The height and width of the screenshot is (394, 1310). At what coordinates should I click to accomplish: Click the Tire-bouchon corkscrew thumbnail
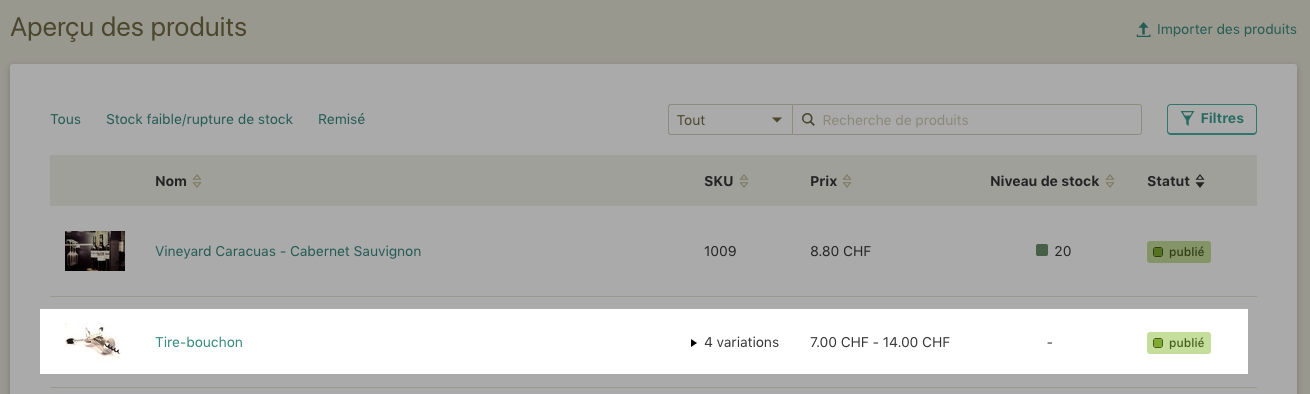pyautogui.click(x=95, y=341)
